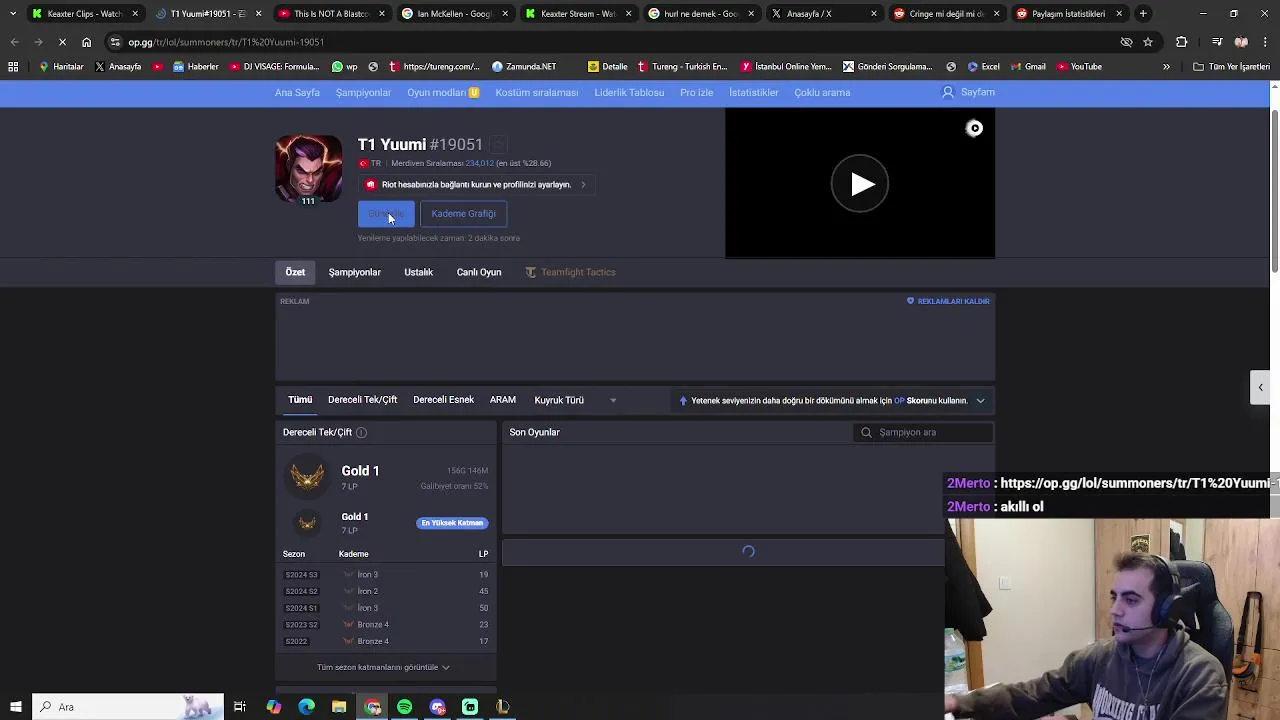
Task: Expand hidden bookmarks chevron
Action: coord(1166,67)
